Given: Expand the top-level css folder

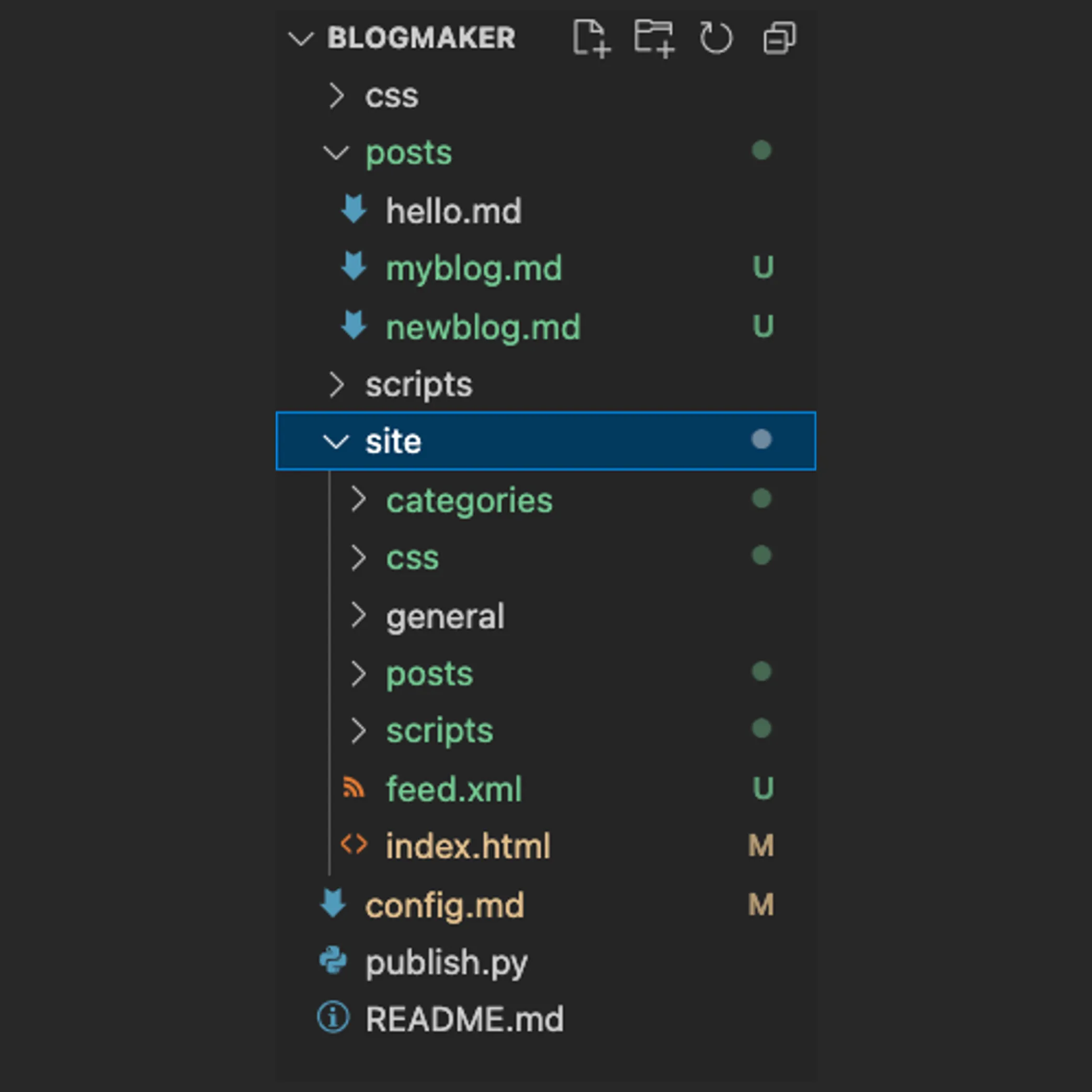Looking at the screenshot, I should click(x=336, y=96).
